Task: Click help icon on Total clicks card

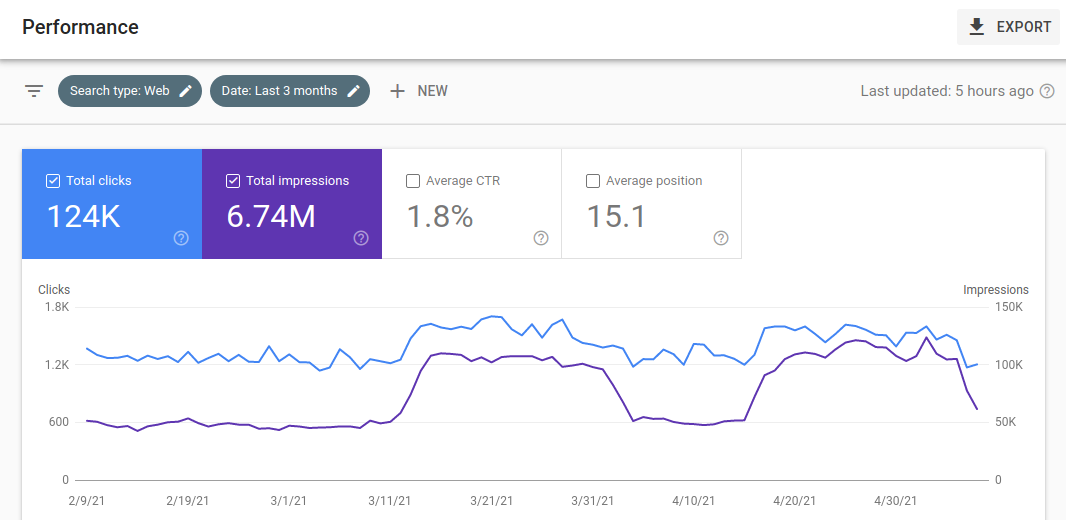Action: pos(181,238)
